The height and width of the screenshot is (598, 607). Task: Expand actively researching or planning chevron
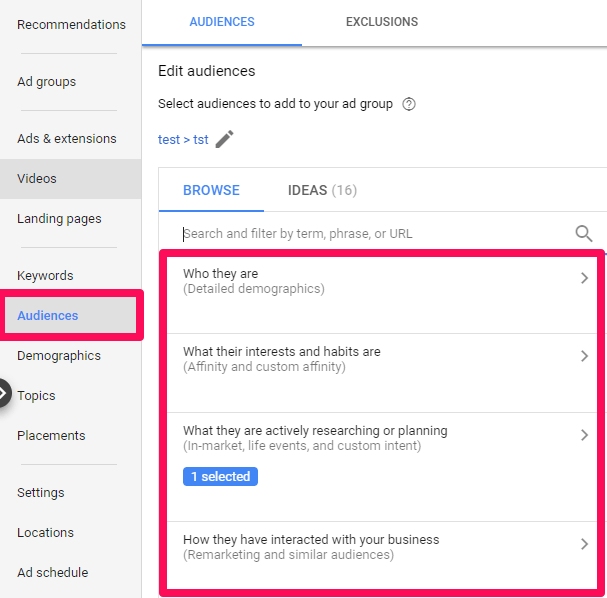click(x=585, y=435)
